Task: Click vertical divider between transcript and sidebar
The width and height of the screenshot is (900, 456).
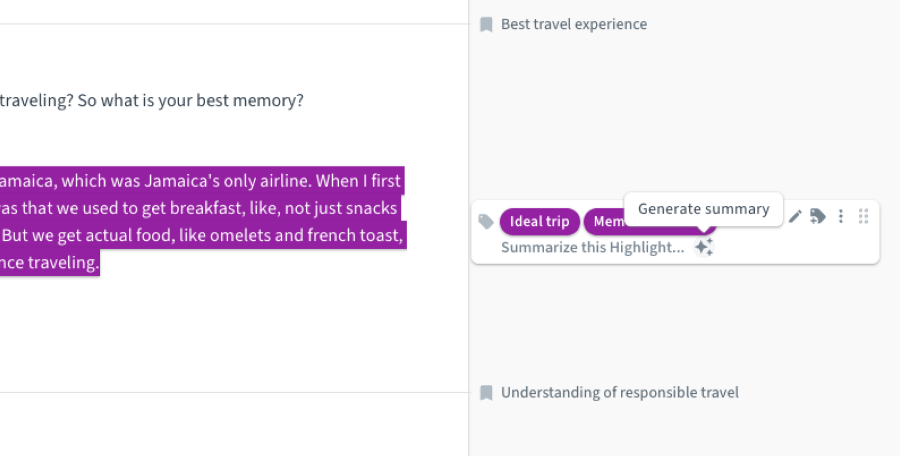Action: tap(468, 320)
